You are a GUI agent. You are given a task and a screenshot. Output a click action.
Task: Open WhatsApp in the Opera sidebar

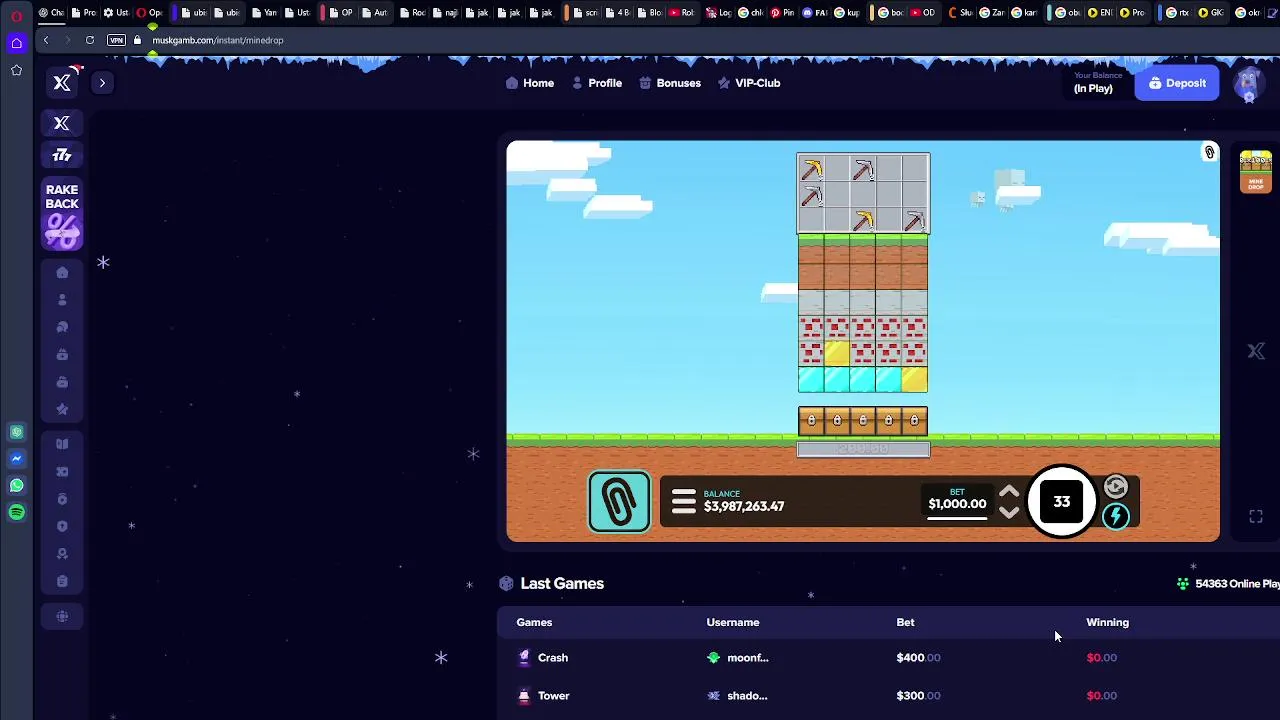click(16, 485)
